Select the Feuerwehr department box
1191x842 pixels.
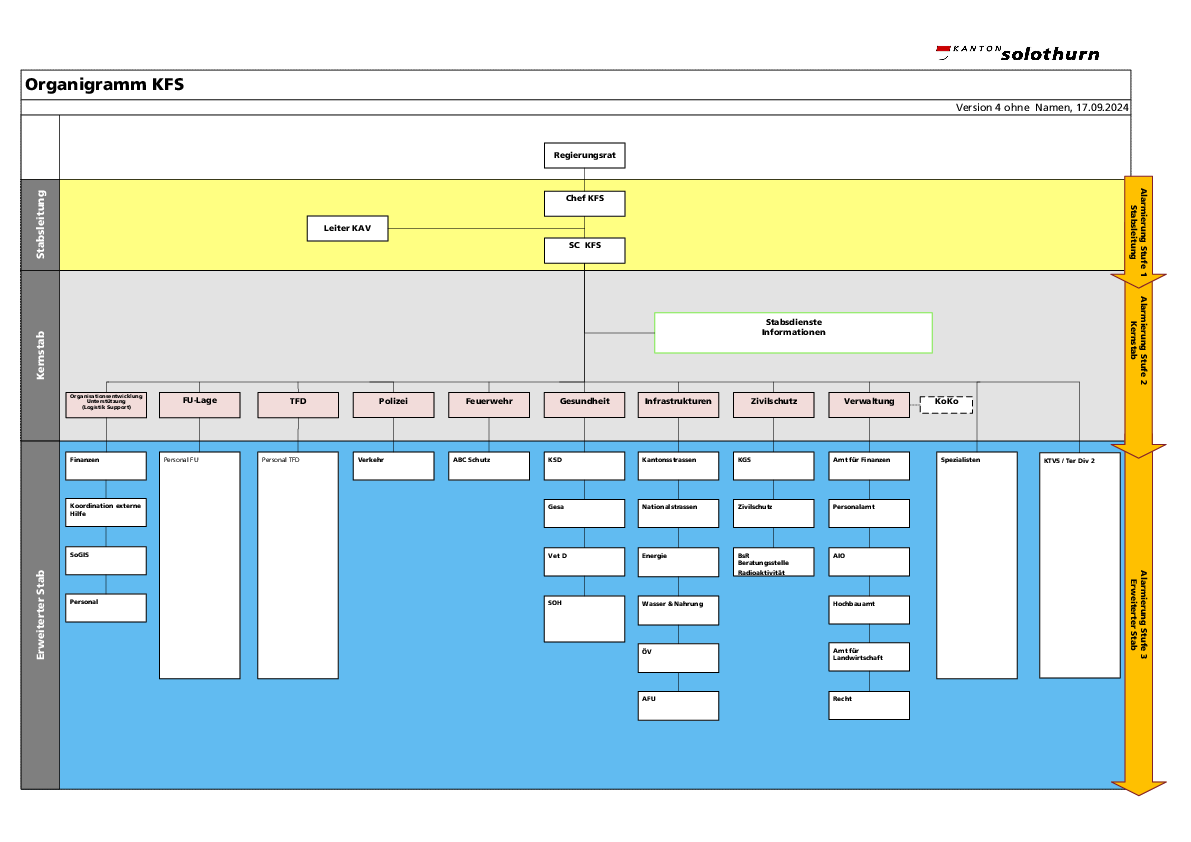coord(489,404)
